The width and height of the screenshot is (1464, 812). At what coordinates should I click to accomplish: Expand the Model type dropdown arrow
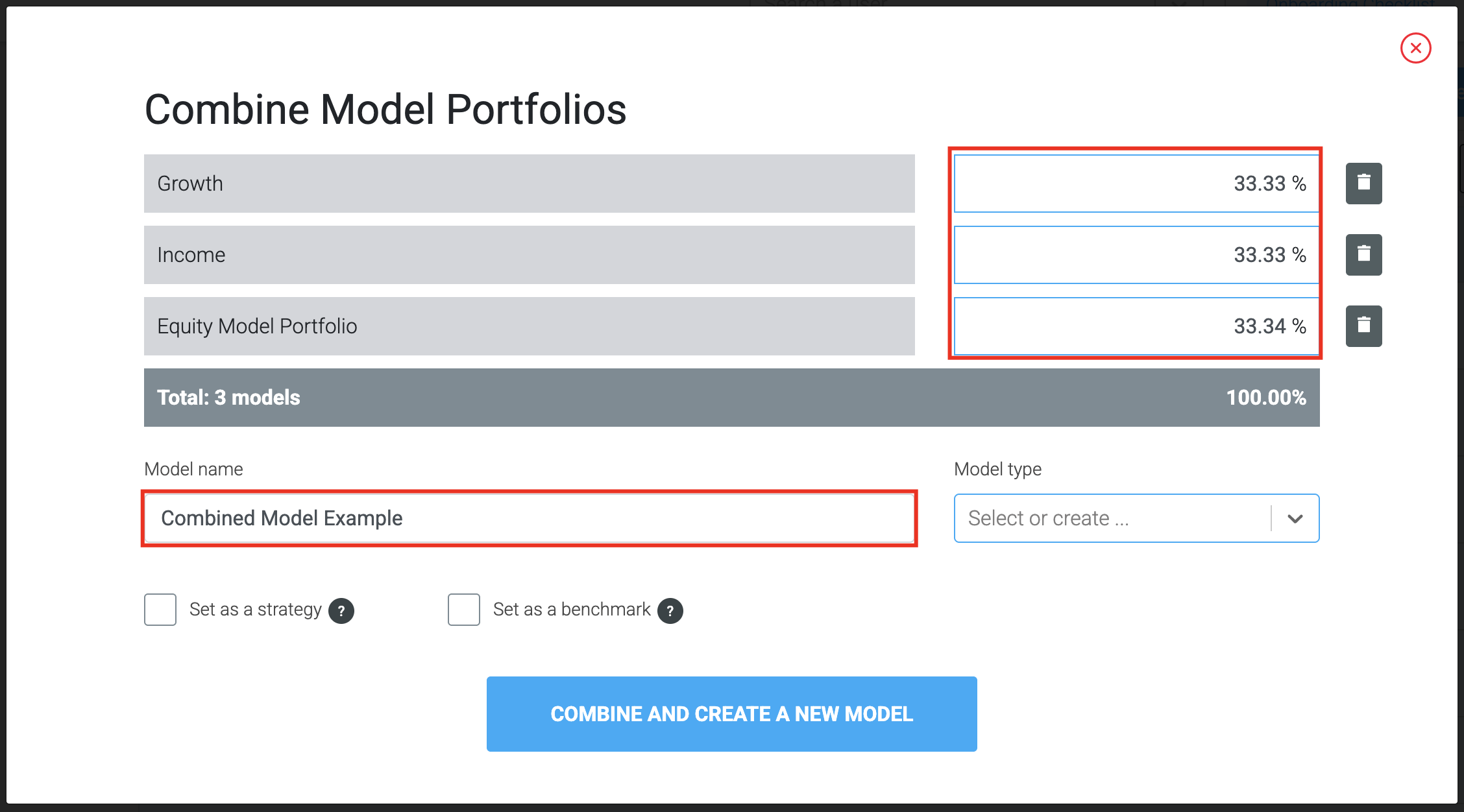(1295, 518)
